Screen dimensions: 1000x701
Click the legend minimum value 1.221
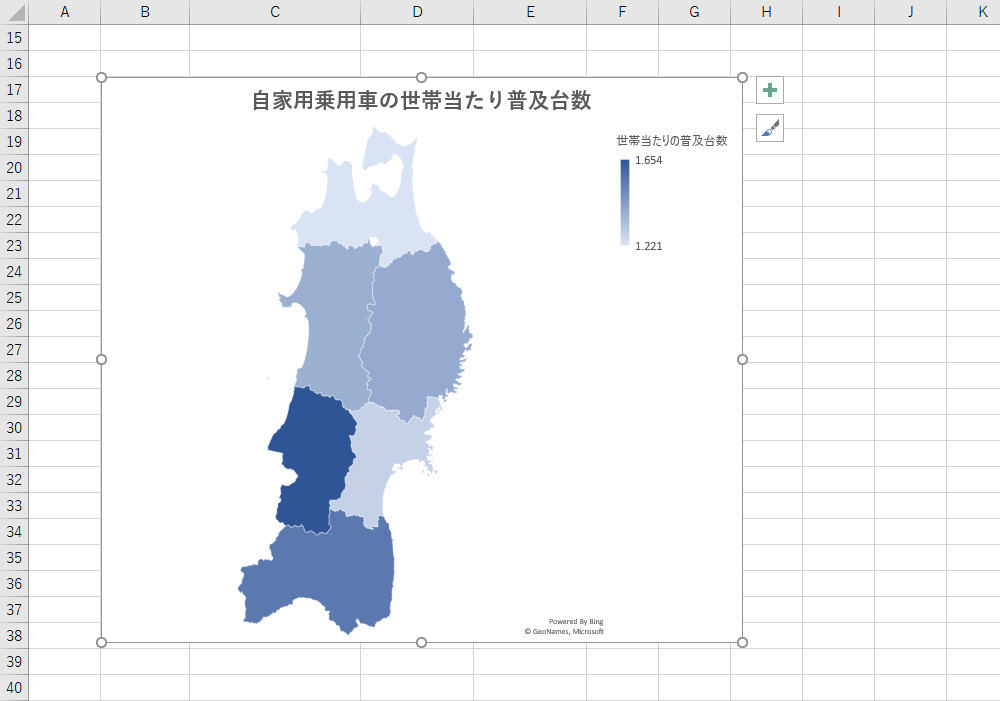[649, 246]
